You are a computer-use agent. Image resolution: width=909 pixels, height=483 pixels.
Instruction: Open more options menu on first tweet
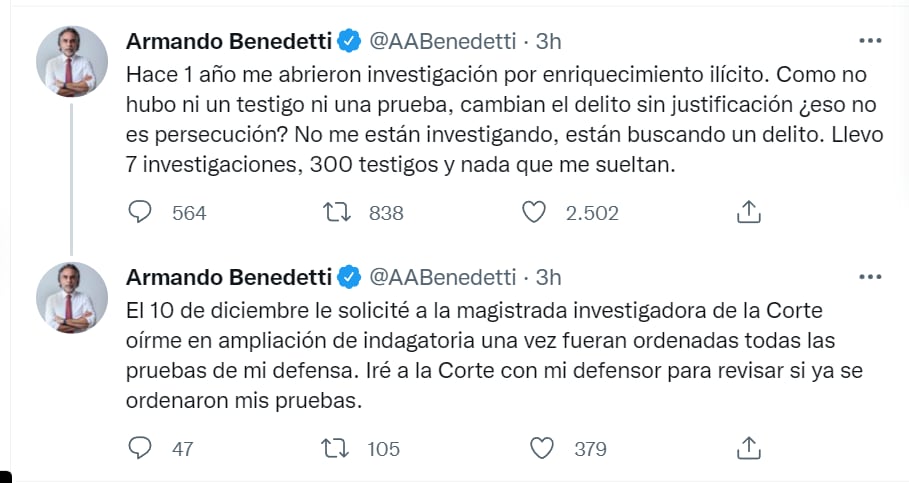coord(869,41)
